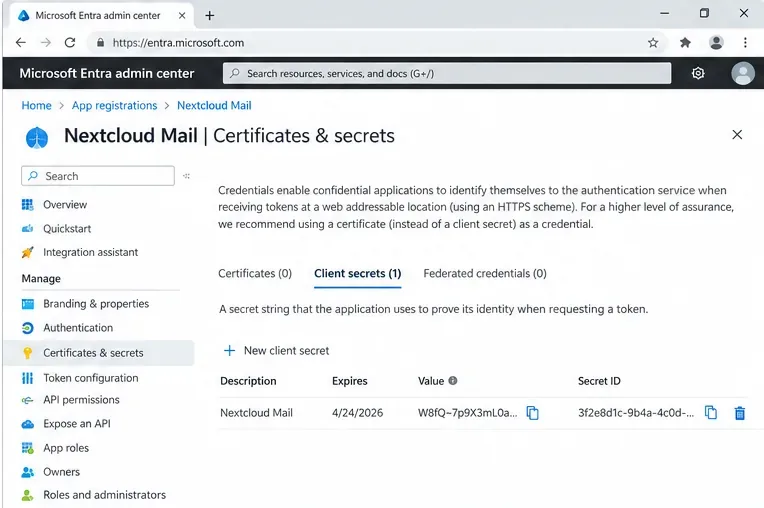The height and width of the screenshot is (508, 764).
Task: Open Token configuration menu item
Action: [91, 378]
